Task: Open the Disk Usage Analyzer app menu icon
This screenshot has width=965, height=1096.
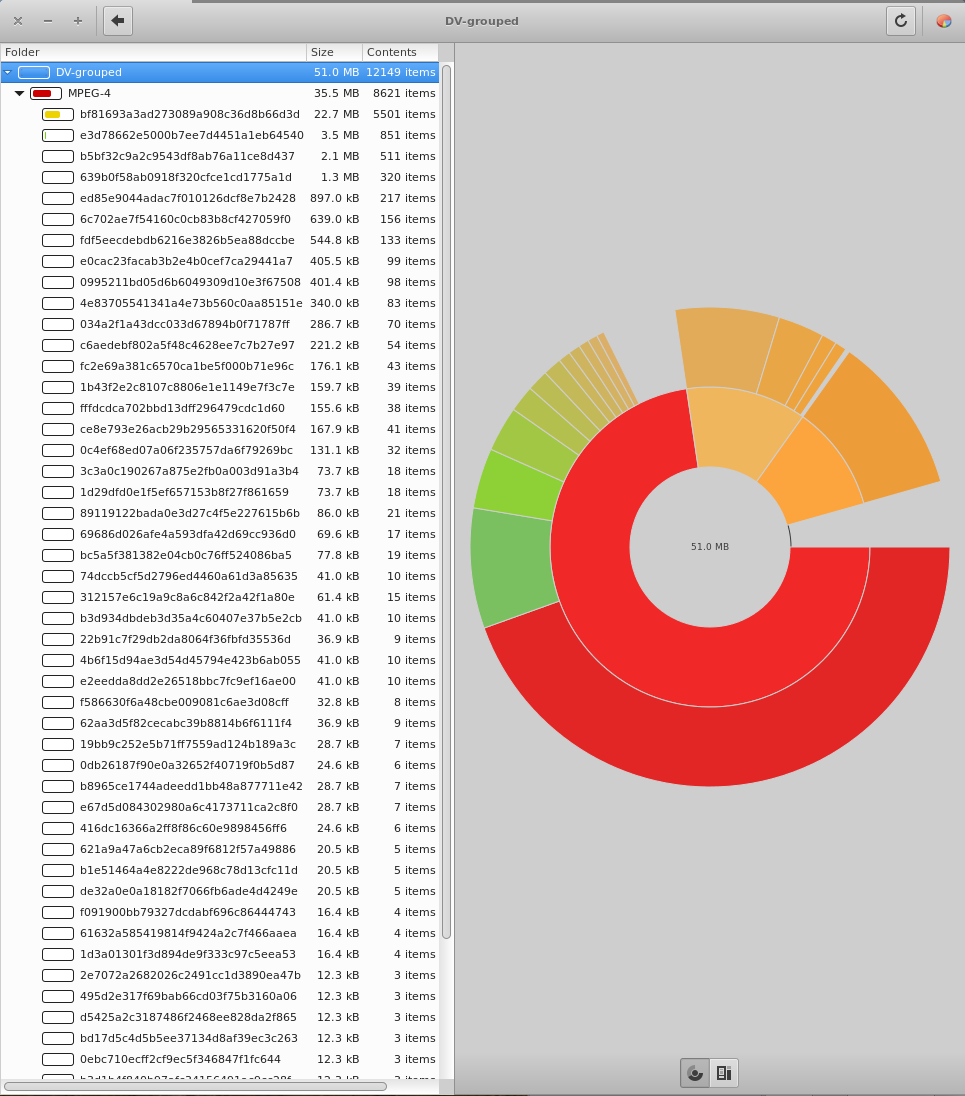Action: coord(943,20)
